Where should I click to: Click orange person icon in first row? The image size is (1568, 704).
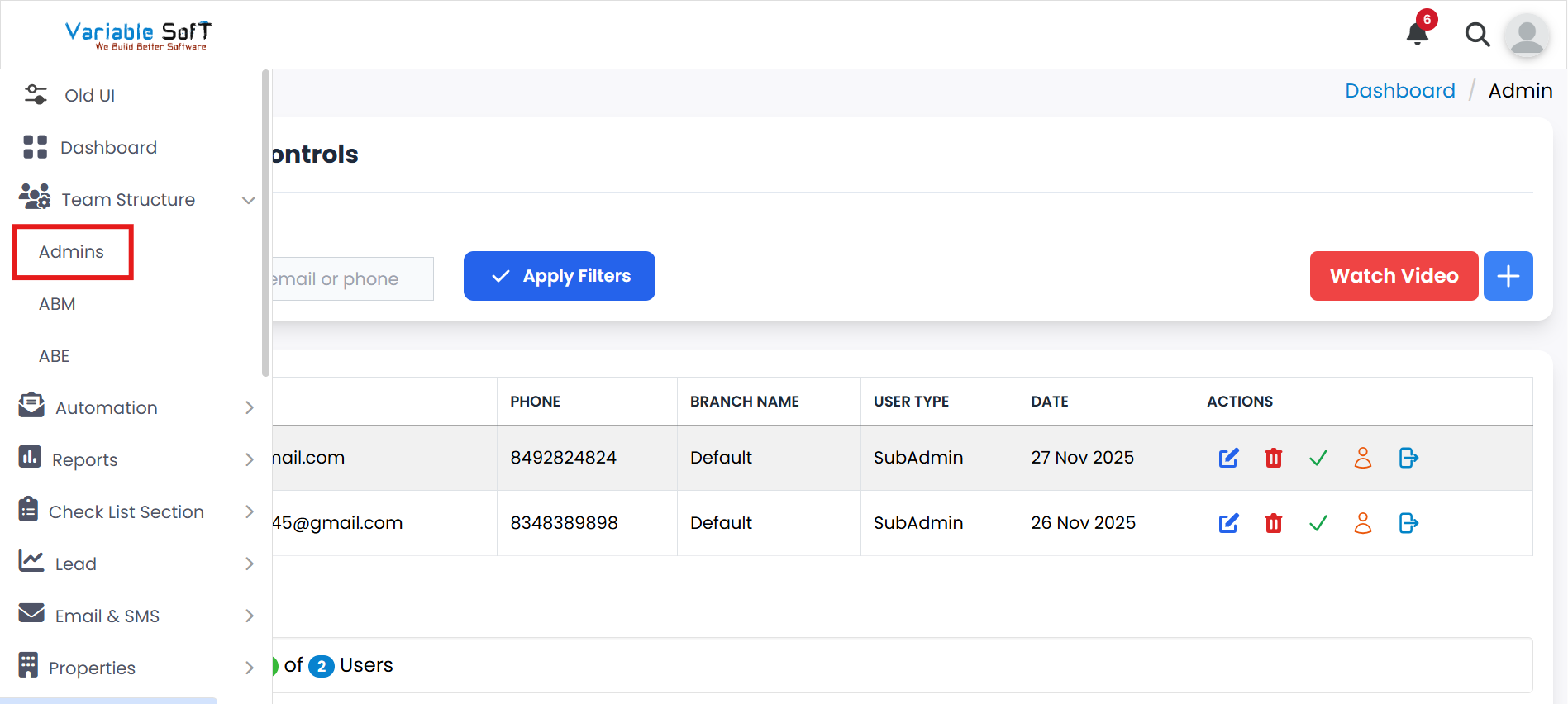tap(1362, 458)
